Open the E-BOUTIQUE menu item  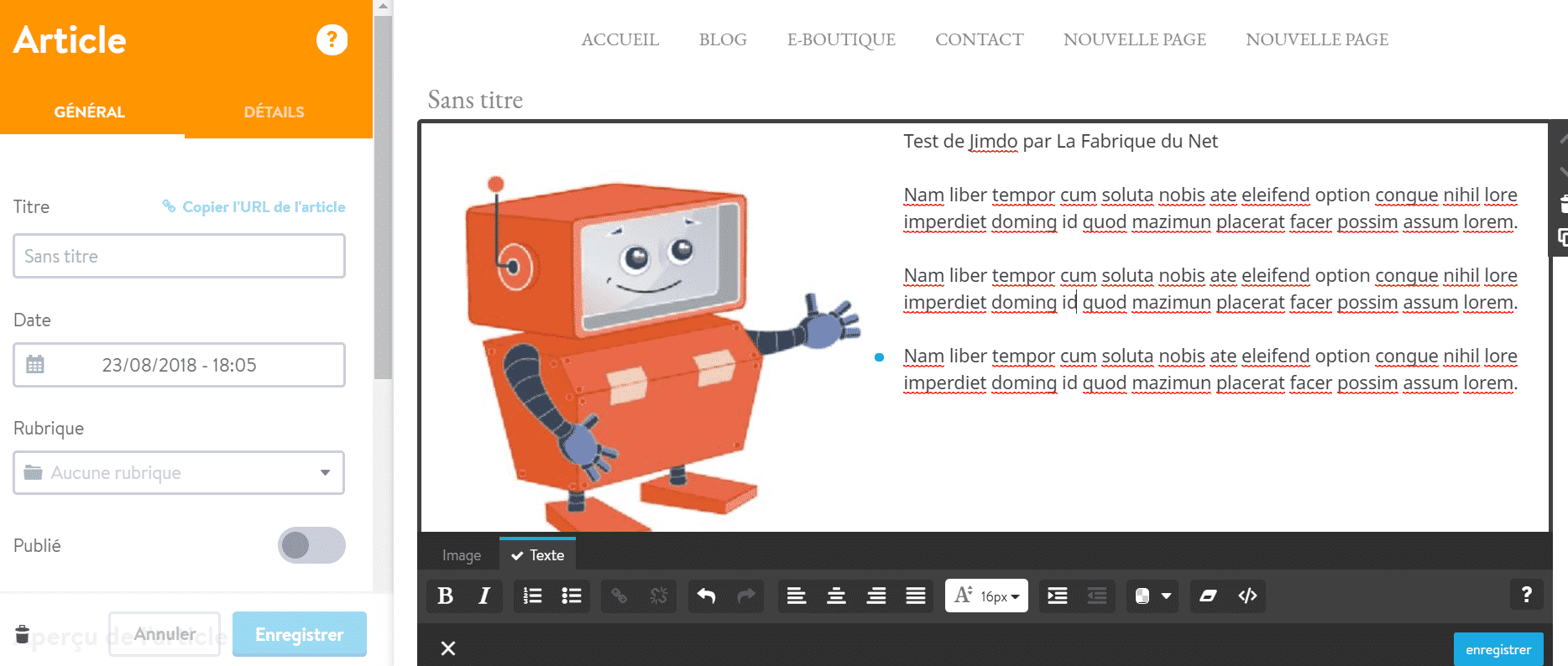[x=841, y=39]
